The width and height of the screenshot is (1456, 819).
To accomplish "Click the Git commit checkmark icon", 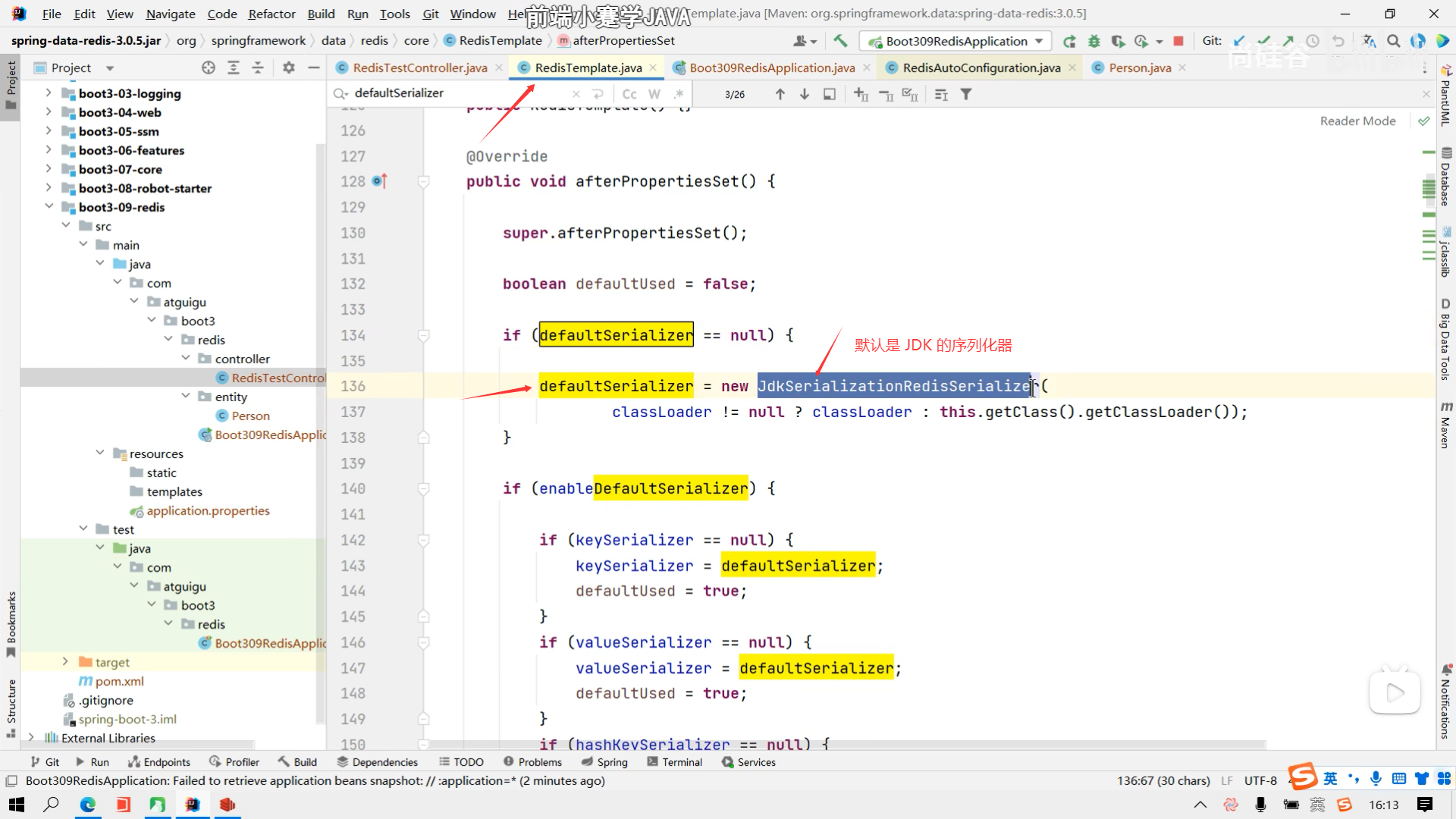I will pos(1263,41).
